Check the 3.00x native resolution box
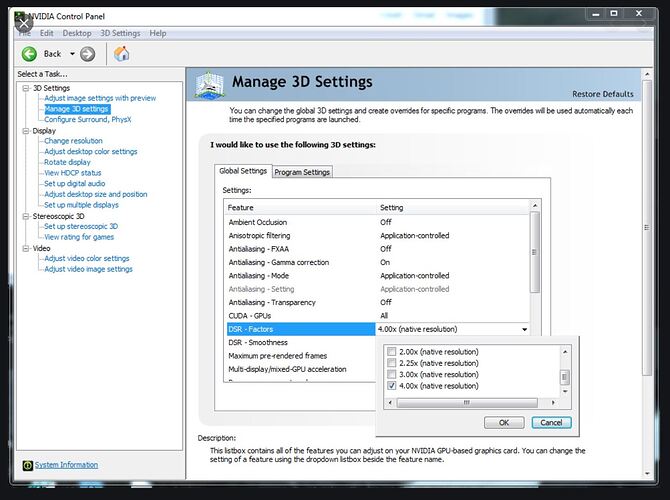Viewport: 670px width, 500px height. click(391, 374)
